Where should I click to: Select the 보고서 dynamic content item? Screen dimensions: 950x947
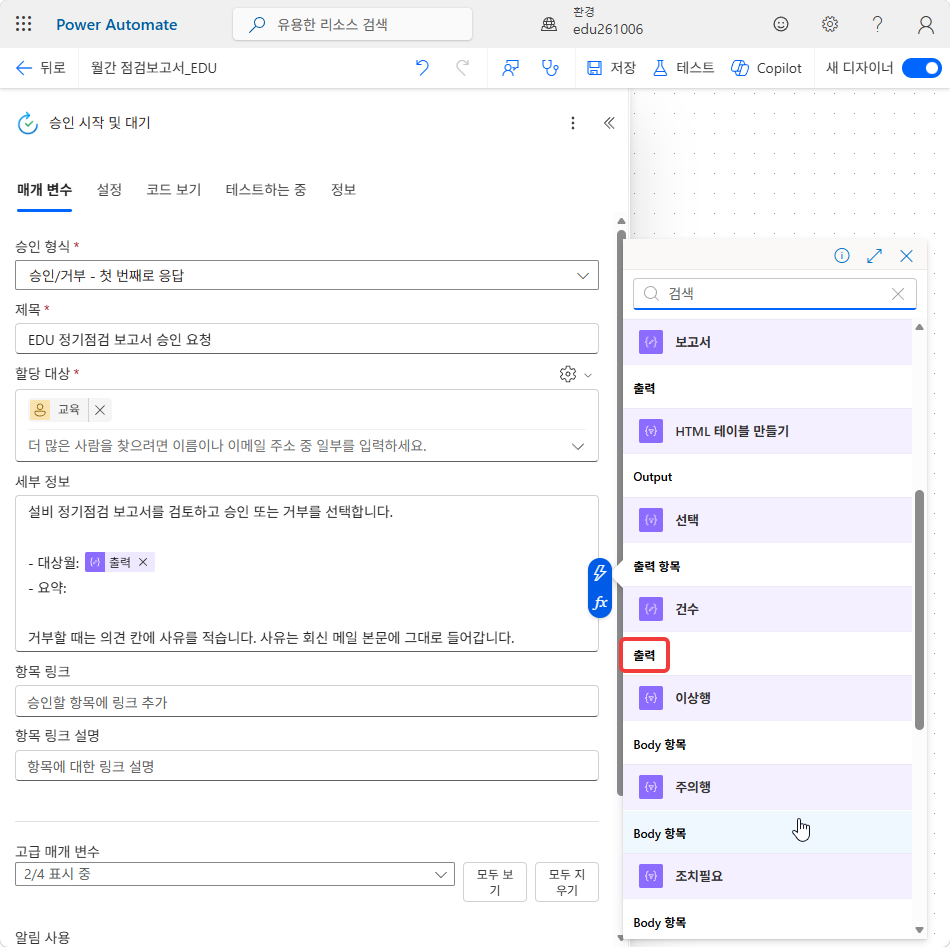[768, 342]
